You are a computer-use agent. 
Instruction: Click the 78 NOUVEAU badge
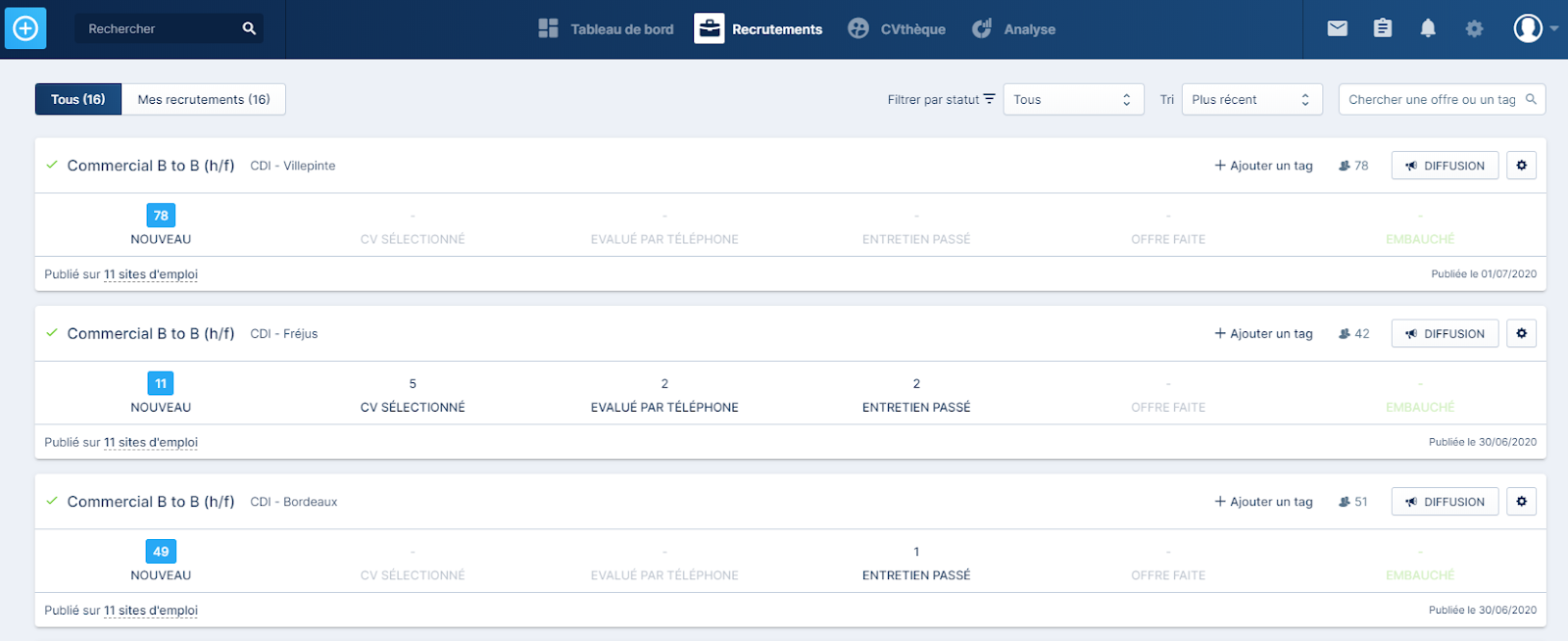tap(161, 216)
